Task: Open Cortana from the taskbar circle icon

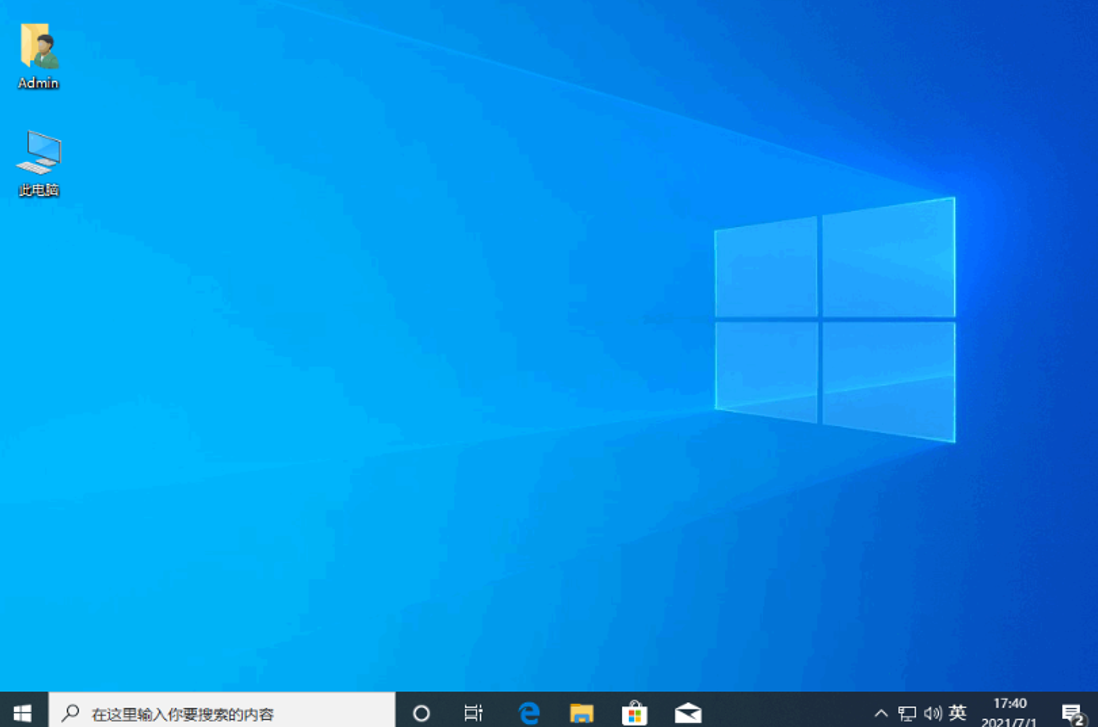Action: click(421, 713)
